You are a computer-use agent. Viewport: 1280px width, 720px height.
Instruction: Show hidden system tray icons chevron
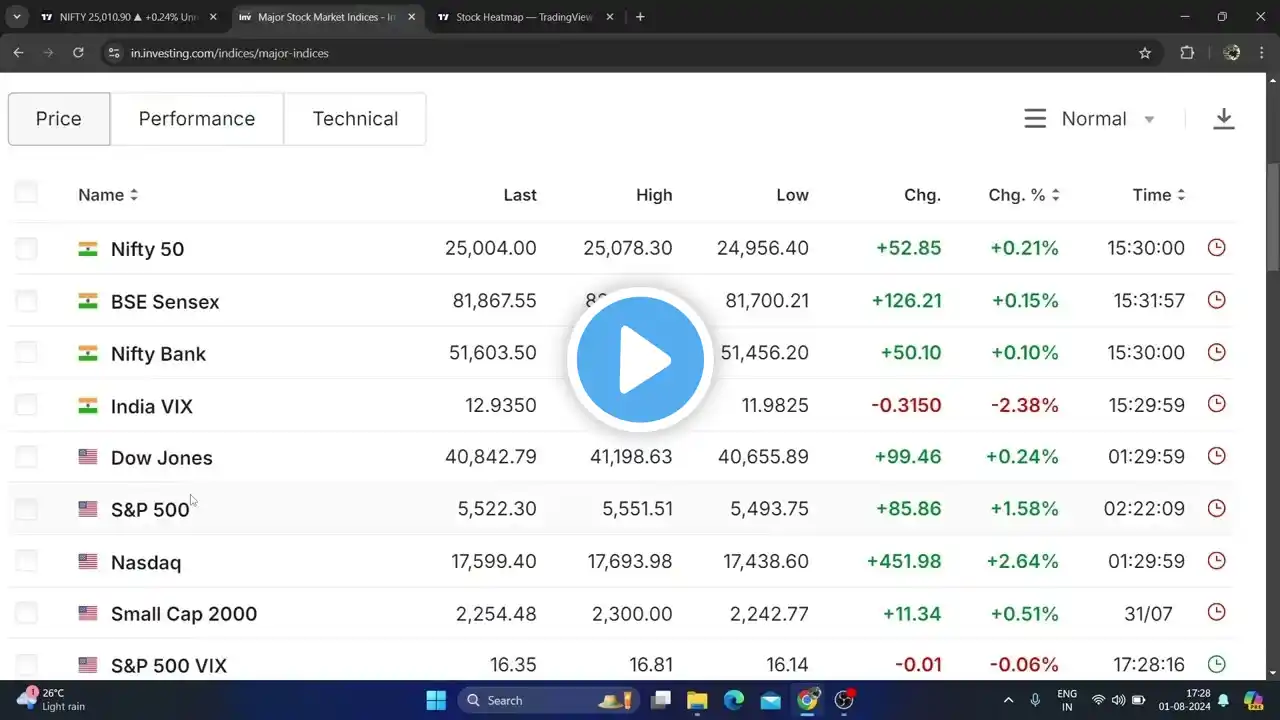click(x=1008, y=700)
